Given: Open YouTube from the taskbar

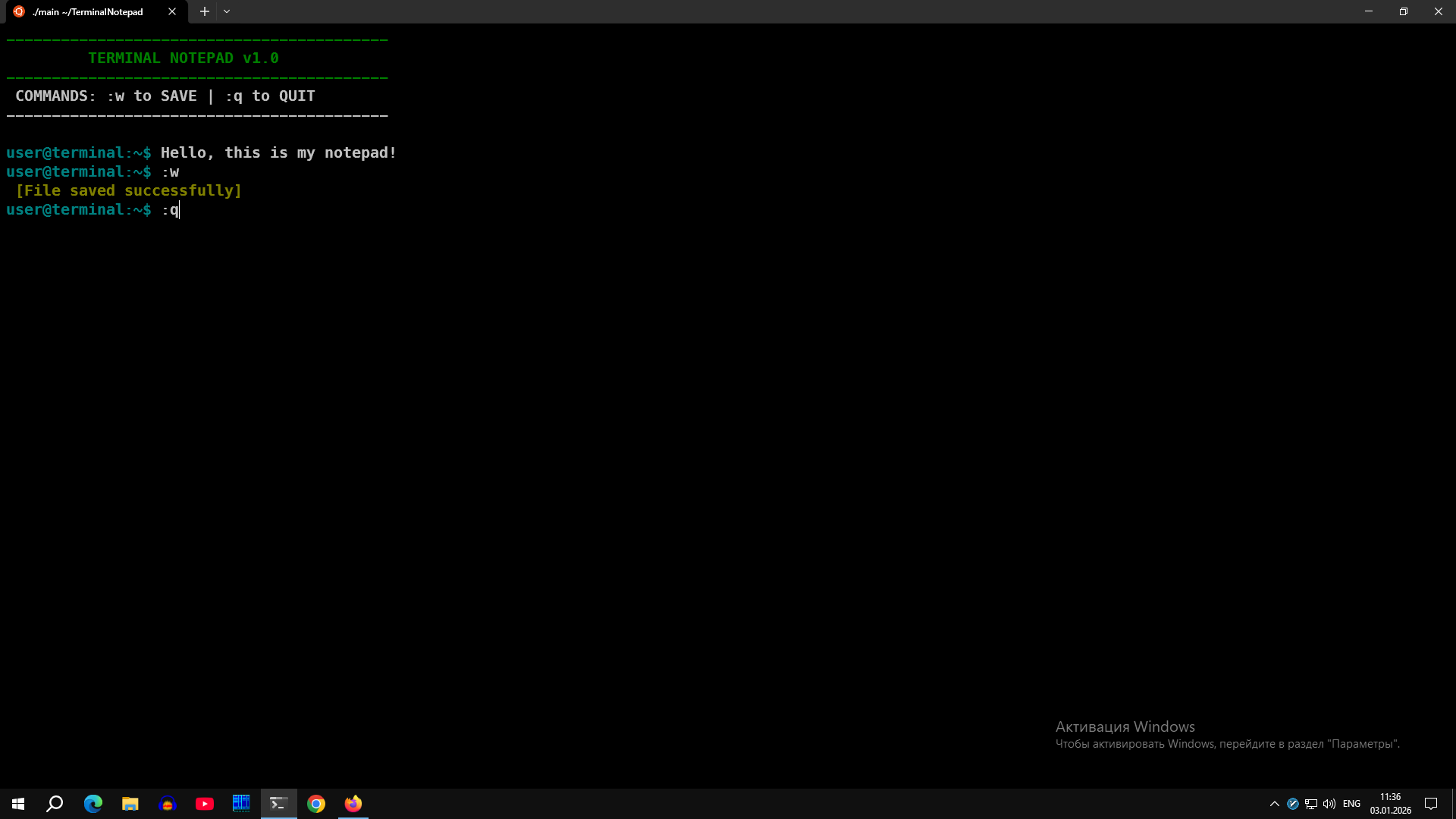Looking at the screenshot, I should [x=204, y=803].
